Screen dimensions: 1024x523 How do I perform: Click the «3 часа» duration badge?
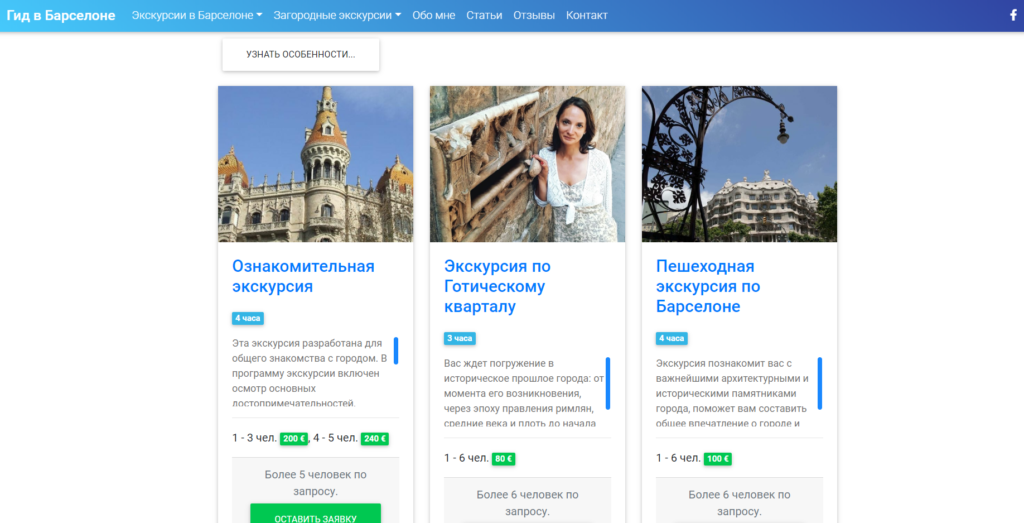(x=460, y=338)
